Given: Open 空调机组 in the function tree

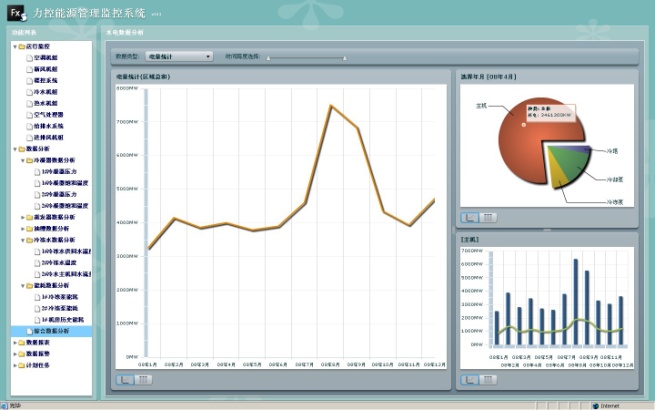Looking at the screenshot, I should point(45,58).
